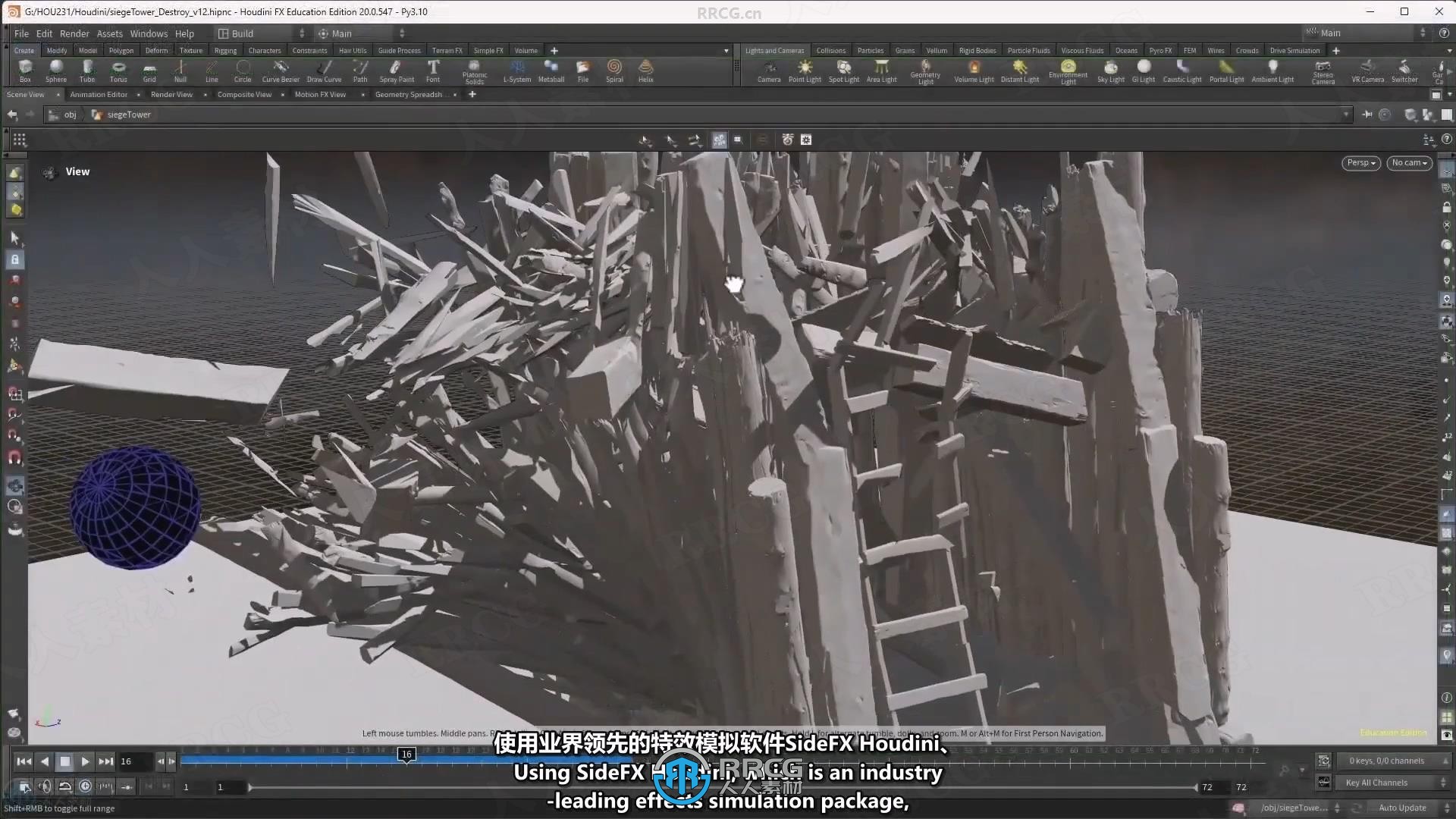Viewport: 1456px width, 819px height.
Task: Jump to the last frame
Action: 105,761
